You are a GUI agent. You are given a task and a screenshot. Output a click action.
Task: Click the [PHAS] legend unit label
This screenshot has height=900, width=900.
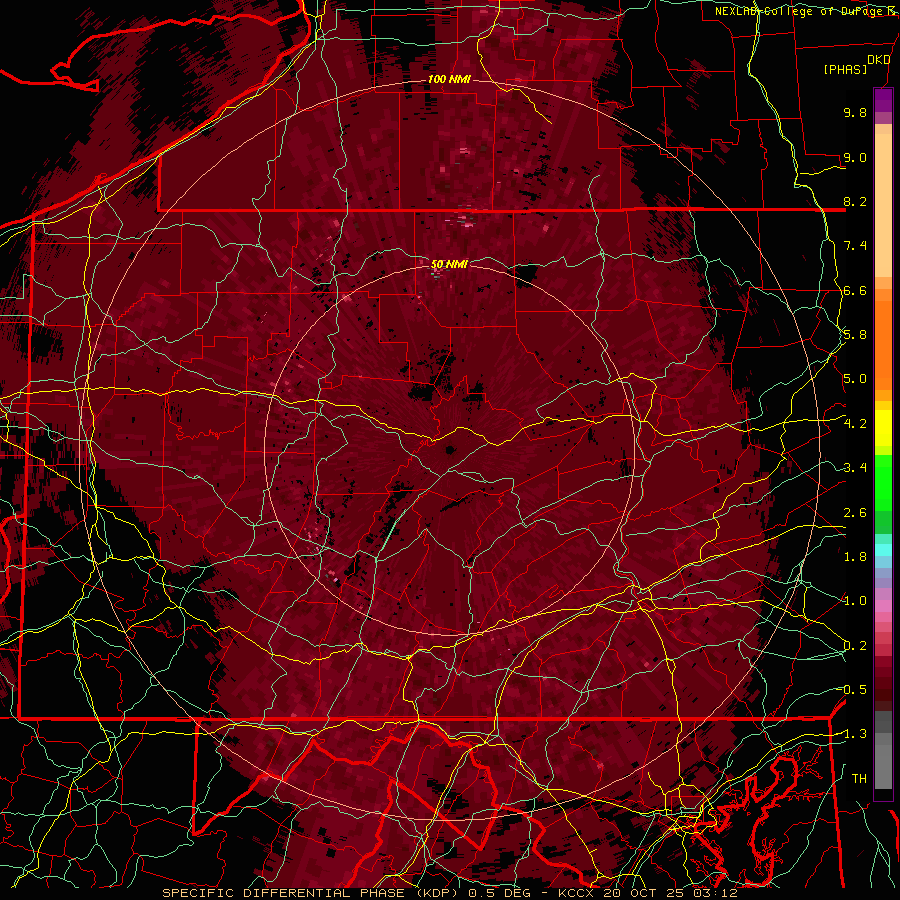[845, 69]
